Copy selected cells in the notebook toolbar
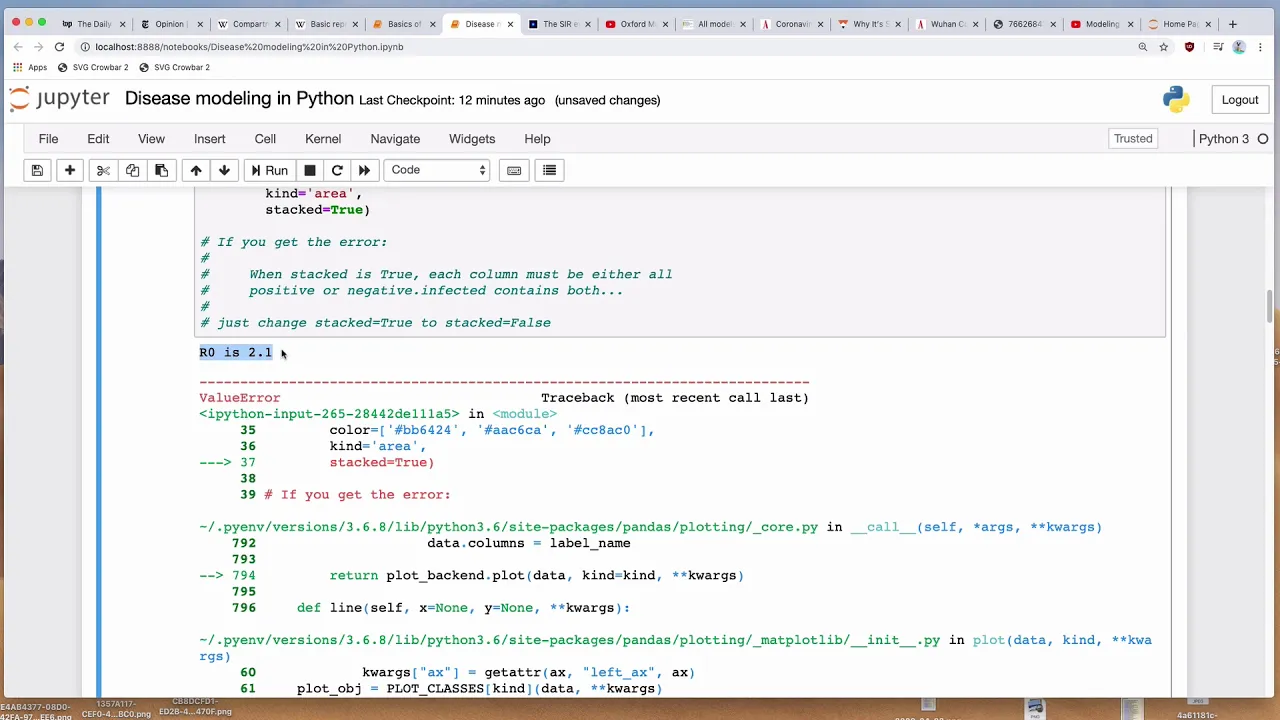Viewport: 1280px width, 720px height. (132, 170)
